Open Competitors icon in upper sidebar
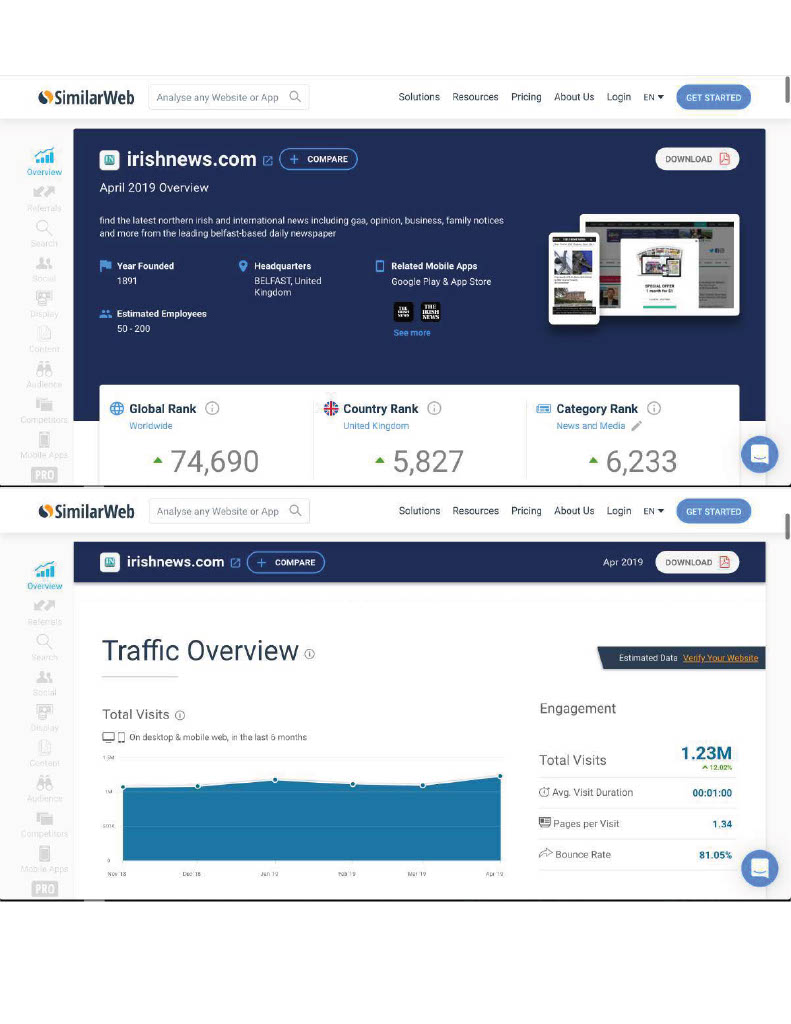Viewport: 791px width, 1024px height. (x=44, y=404)
